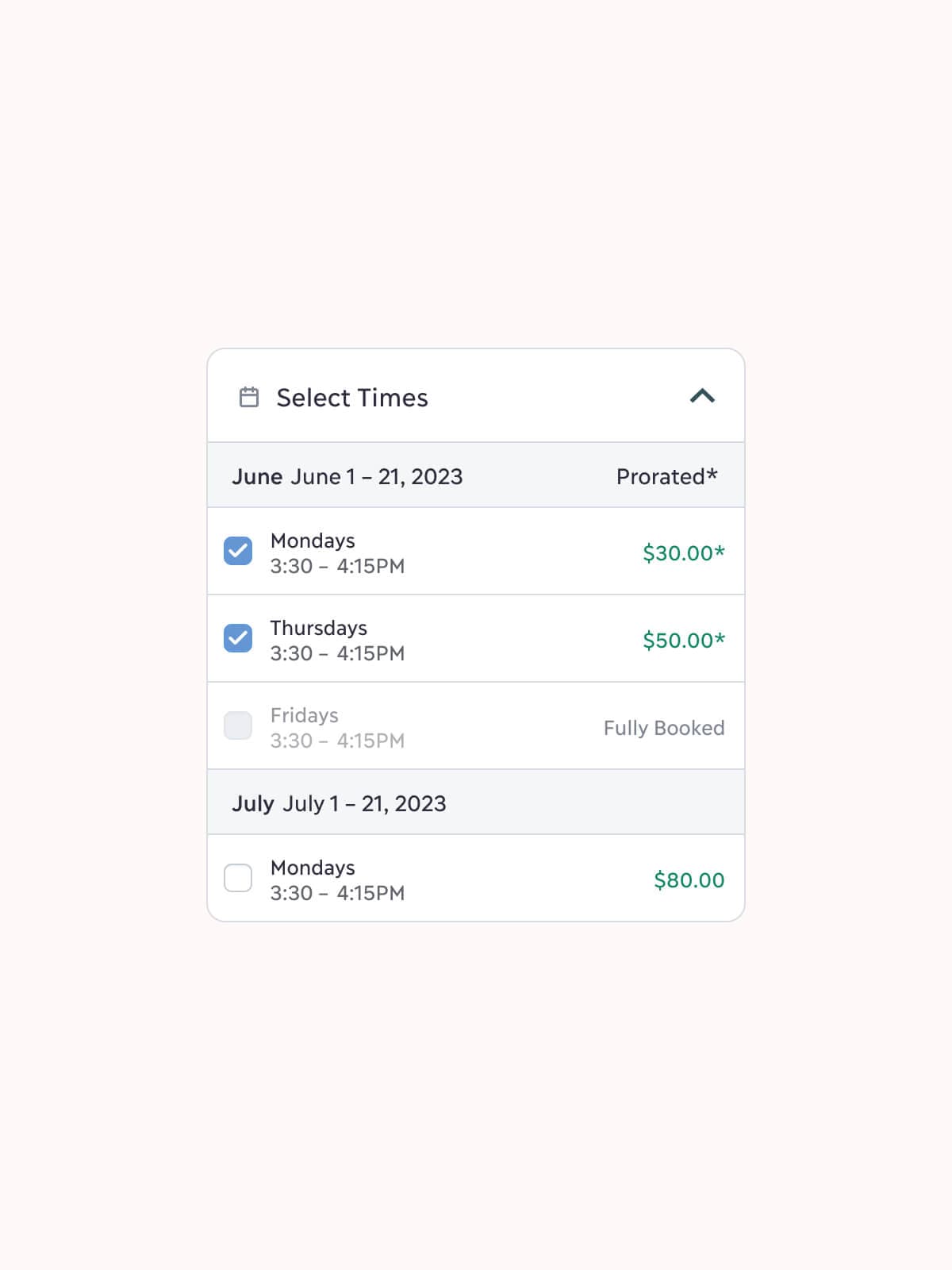Click the Mondays label in the July section
The height and width of the screenshot is (1270, 952).
(x=313, y=868)
